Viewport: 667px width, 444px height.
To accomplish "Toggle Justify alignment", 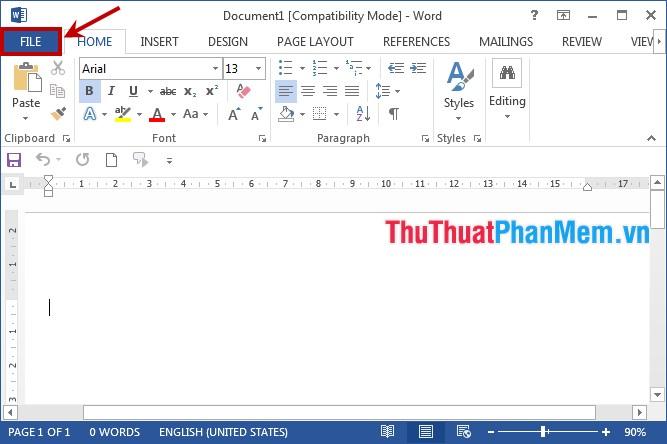I will click(x=352, y=91).
